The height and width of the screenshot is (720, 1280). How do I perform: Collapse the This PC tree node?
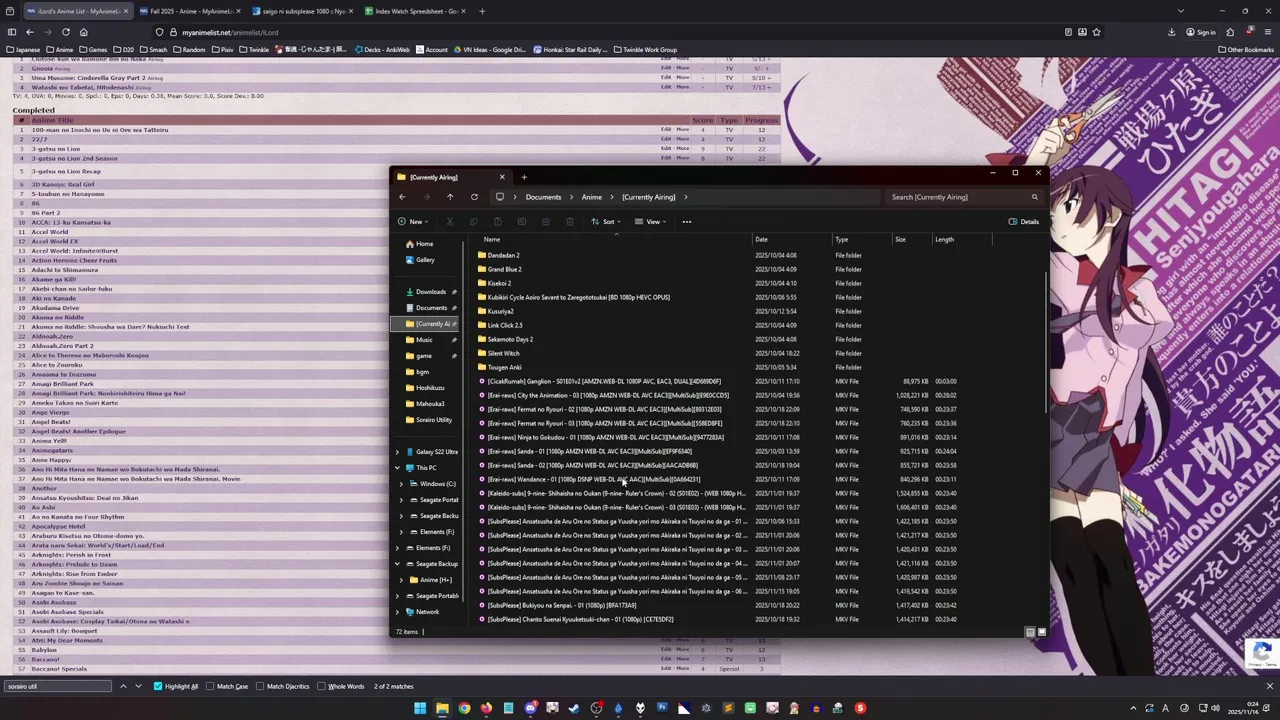[397, 468]
